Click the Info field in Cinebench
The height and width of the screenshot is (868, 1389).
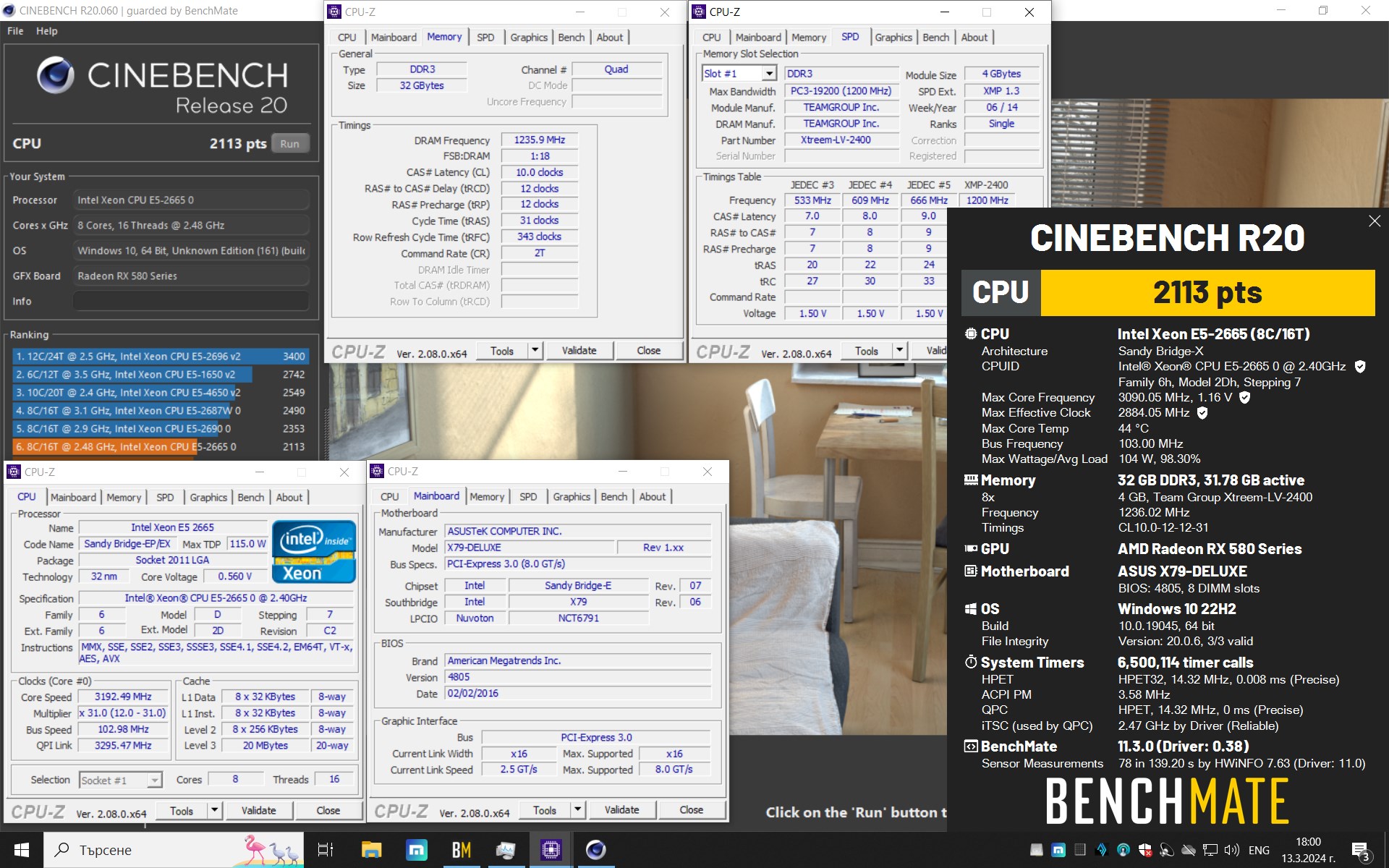tap(191, 301)
